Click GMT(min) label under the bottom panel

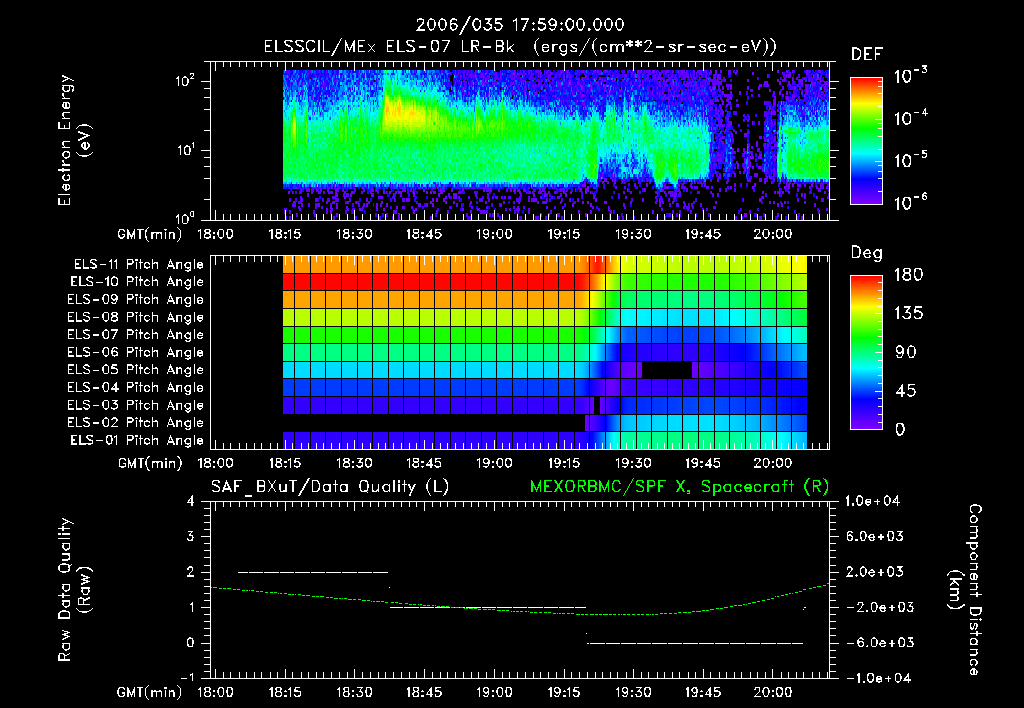click(149, 693)
